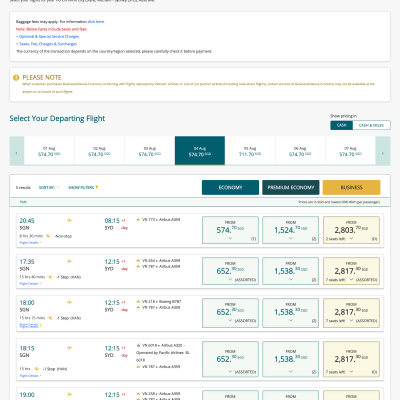Select the 01 Aug date tab

click(x=49, y=151)
